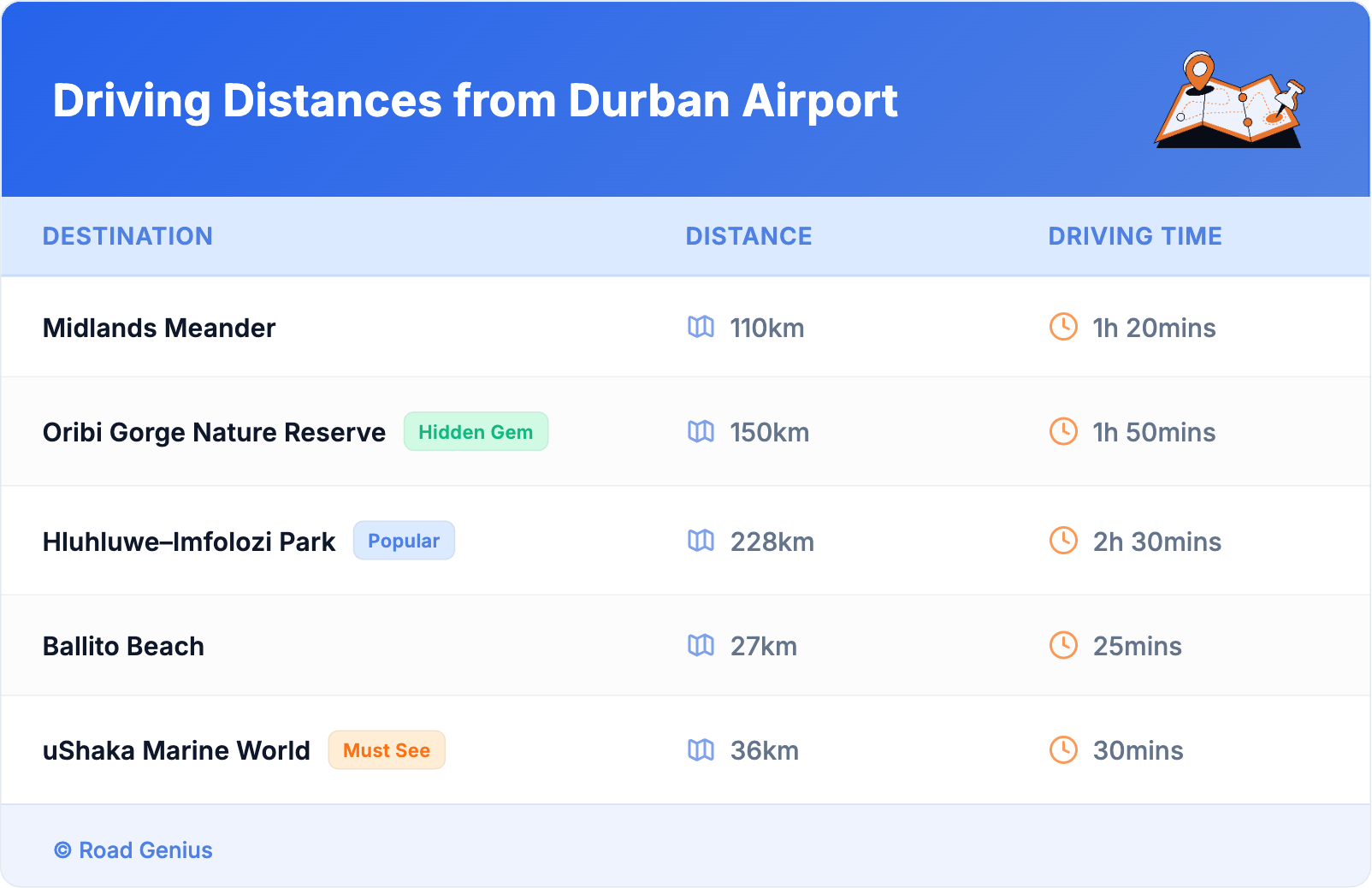
Task: Click the Distance column header
Action: coord(748,236)
